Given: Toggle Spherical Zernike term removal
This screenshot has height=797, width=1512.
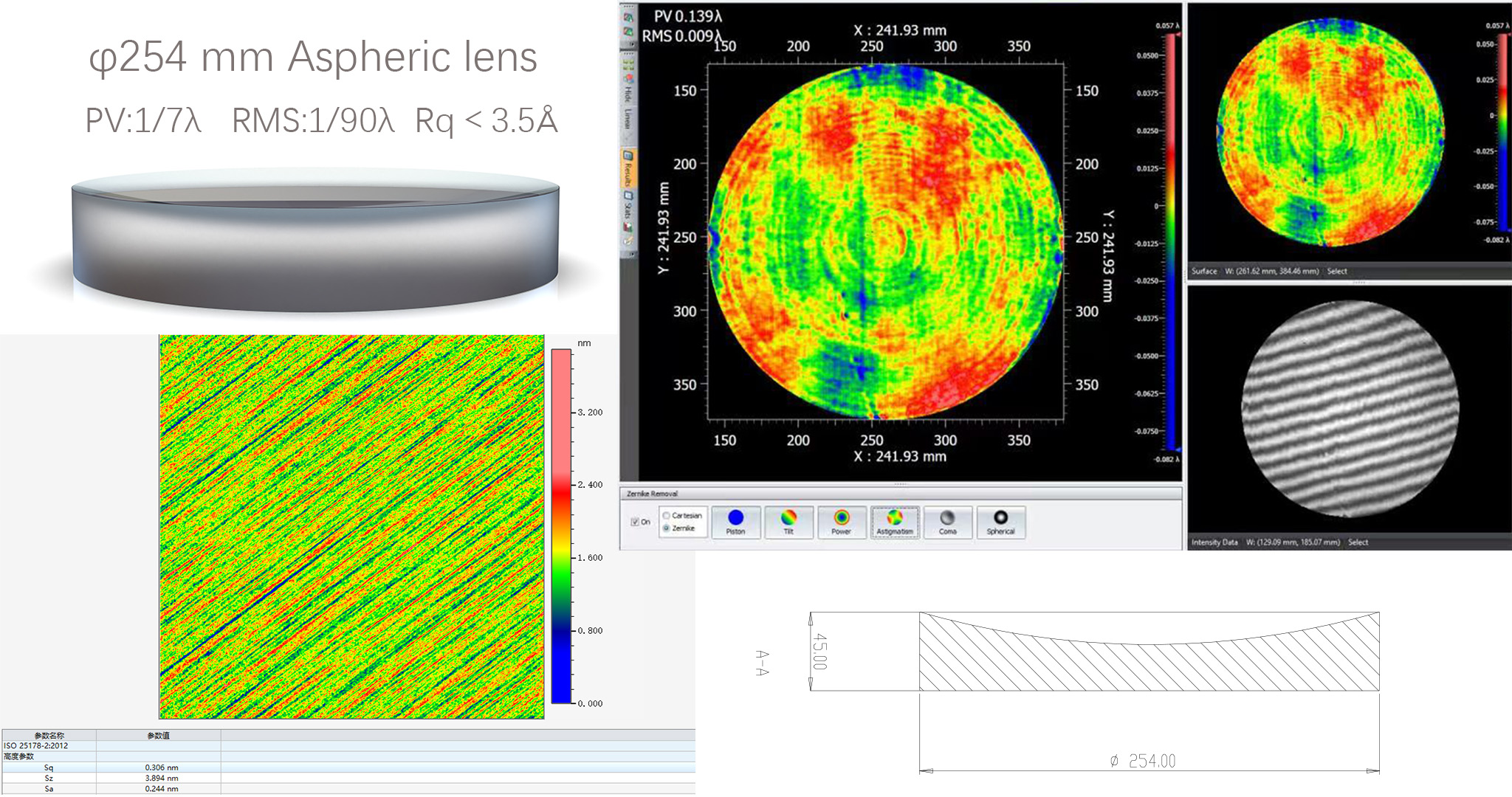Looking at the screenshot, I should (x=1000, y=522).
